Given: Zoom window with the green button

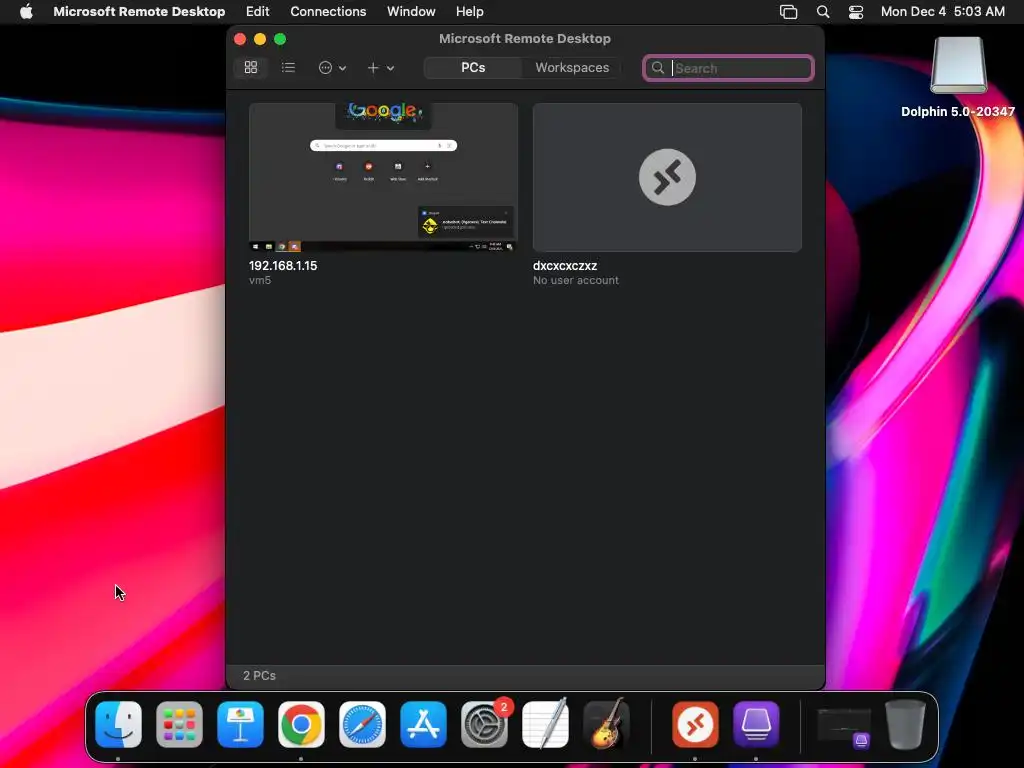Looking at the screenshot, I should [280, 39].
